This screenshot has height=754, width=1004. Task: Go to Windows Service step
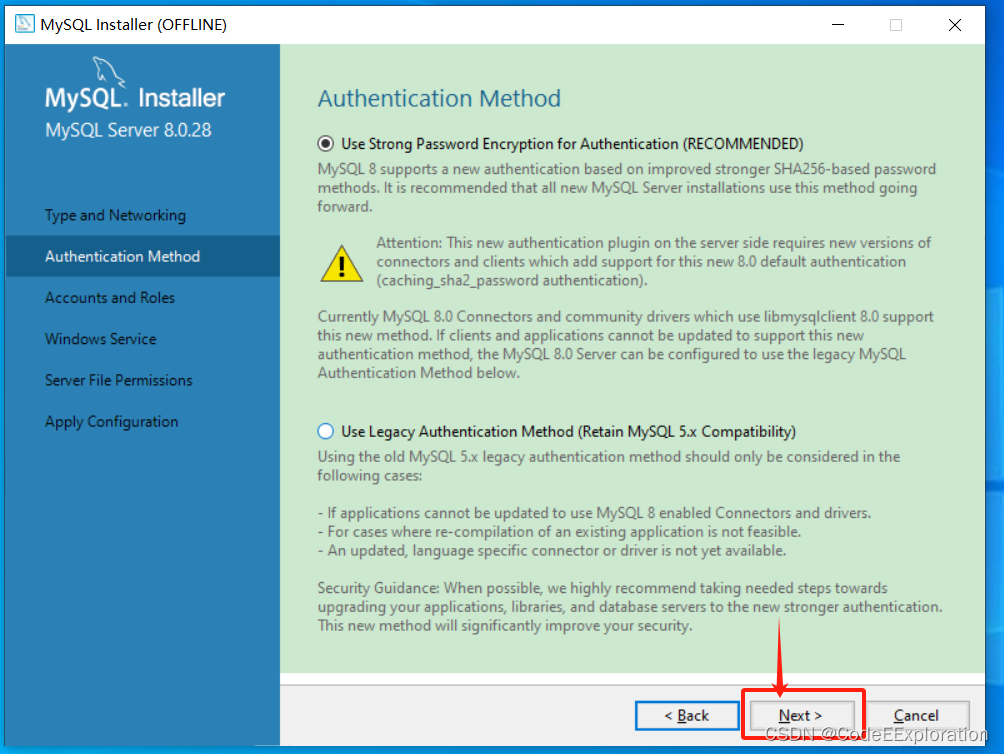coord(101,339)
